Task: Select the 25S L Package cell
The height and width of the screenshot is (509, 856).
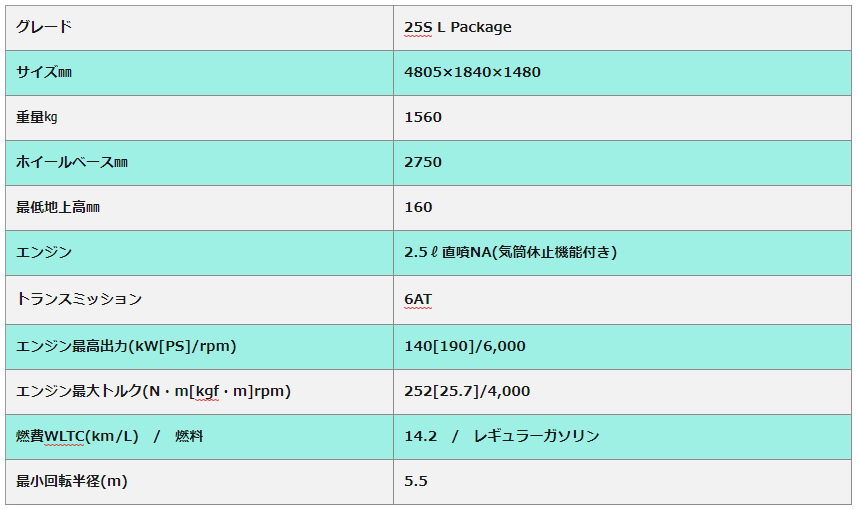Action: (457, 27)
